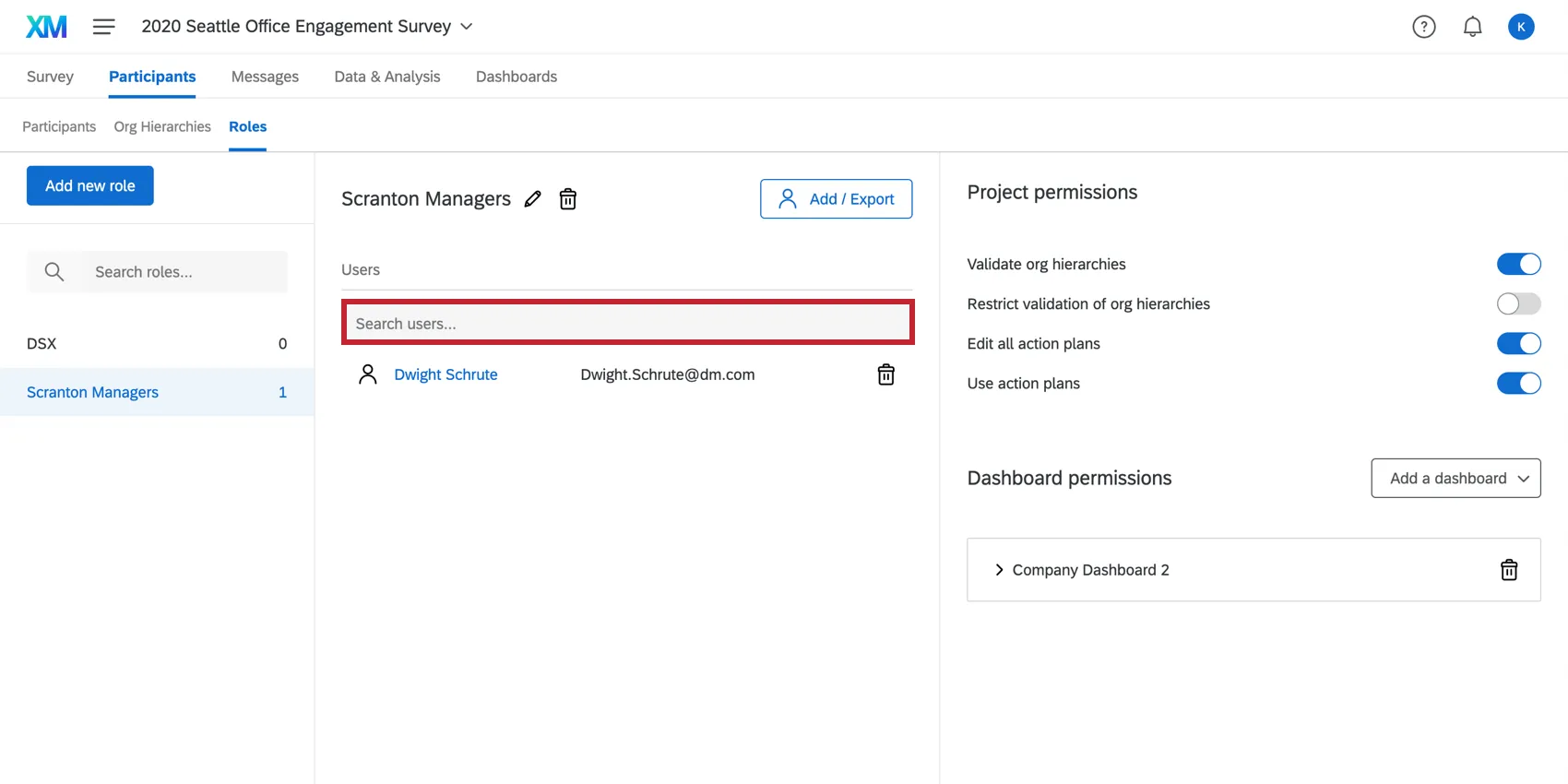Image resolution: width=1568 pixels, height=784 pixels.
Task: Disable the Validate org hierarchies toggle
Action: 1518,265
